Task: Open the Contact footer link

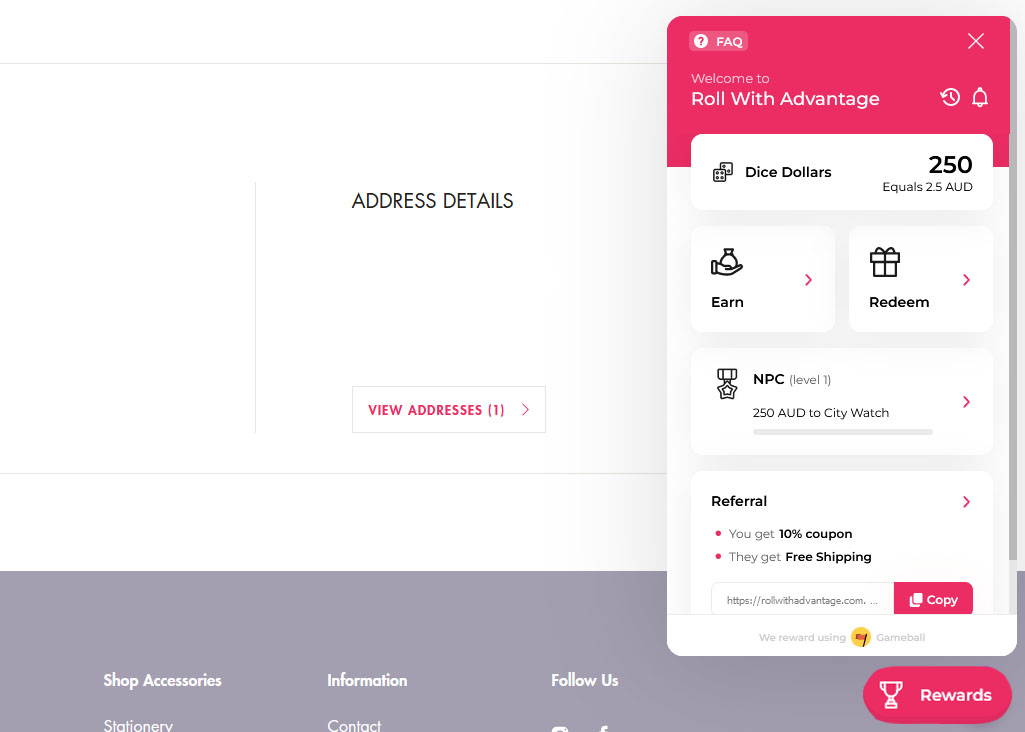Action: click(x=354, y=725)
